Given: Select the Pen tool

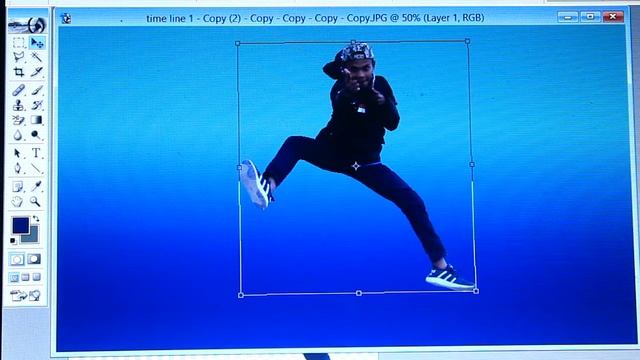Looking at the screenshot, I should coord(17,168).
